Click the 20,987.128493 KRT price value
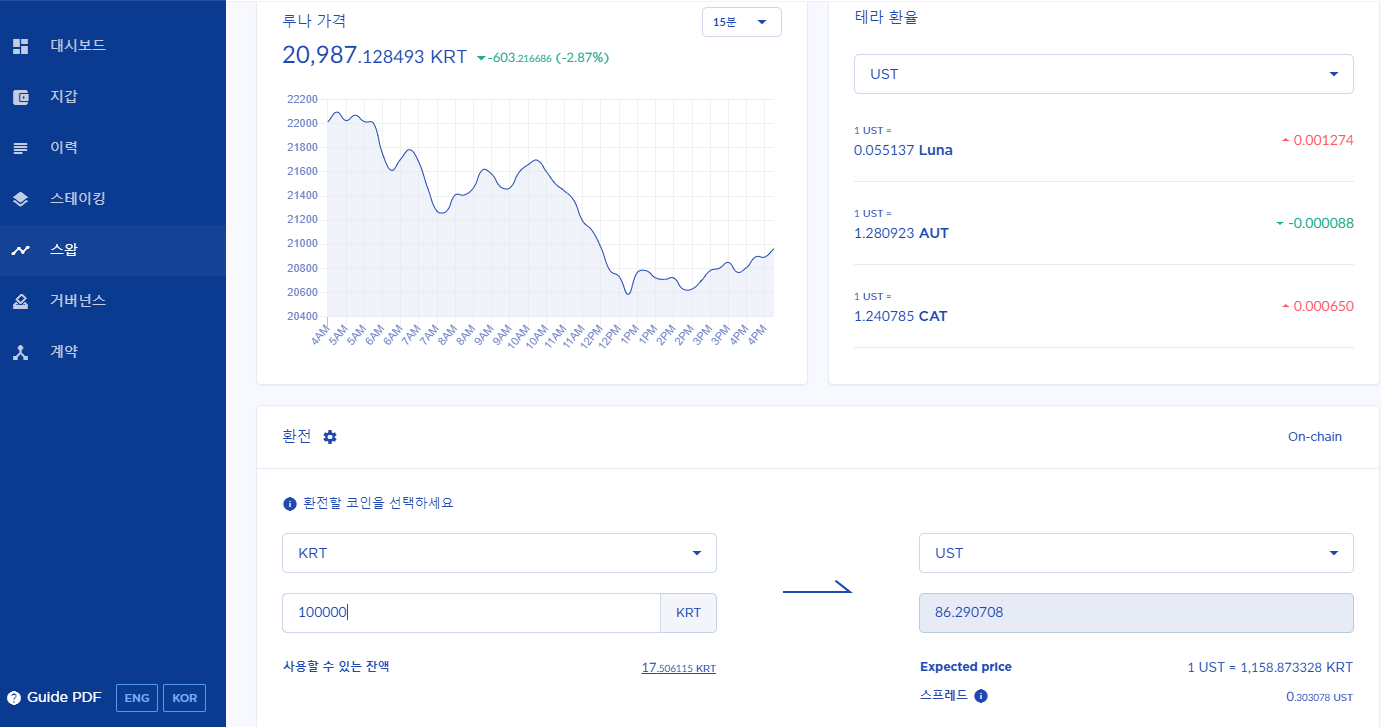This screenshot has height=727, width=1381. (x=374, y=56)
